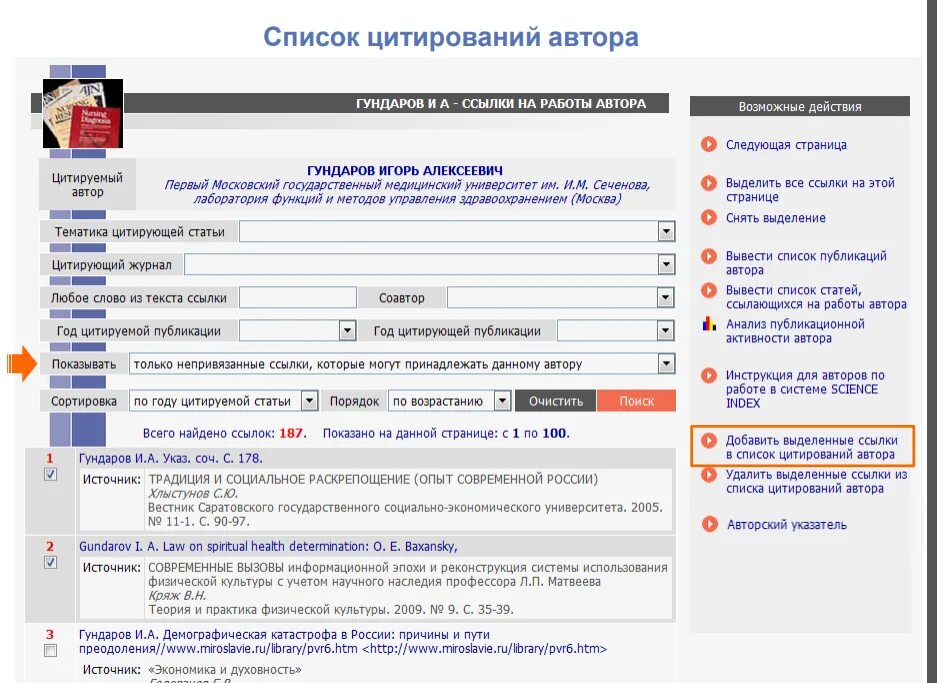Viewport: 937px width, 683px height.
Task: Open citation 'Демографическая катастрофа в России' link
Action: click(343, 641)
